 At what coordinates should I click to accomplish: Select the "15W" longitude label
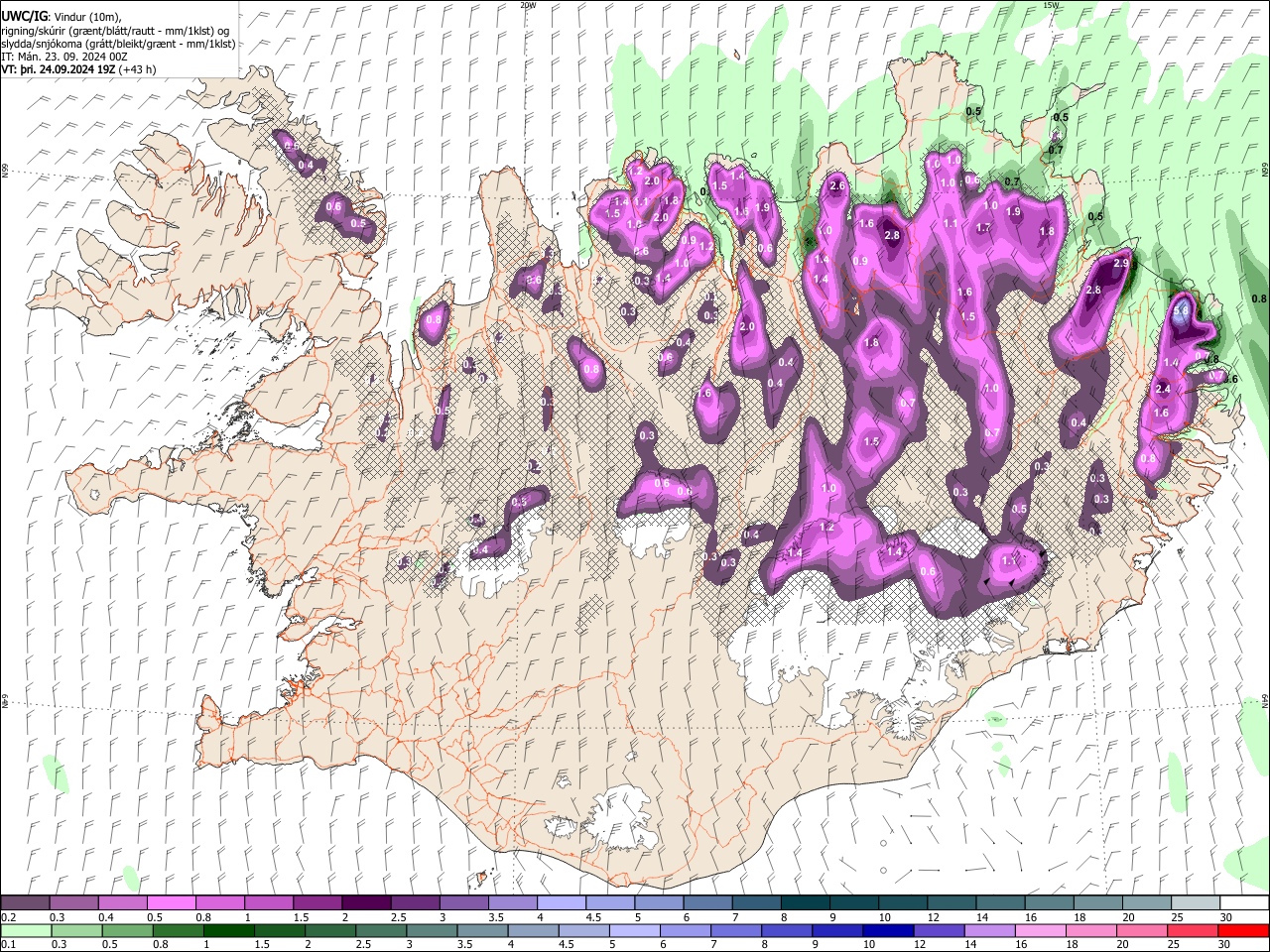click(x=1051, y=5)
